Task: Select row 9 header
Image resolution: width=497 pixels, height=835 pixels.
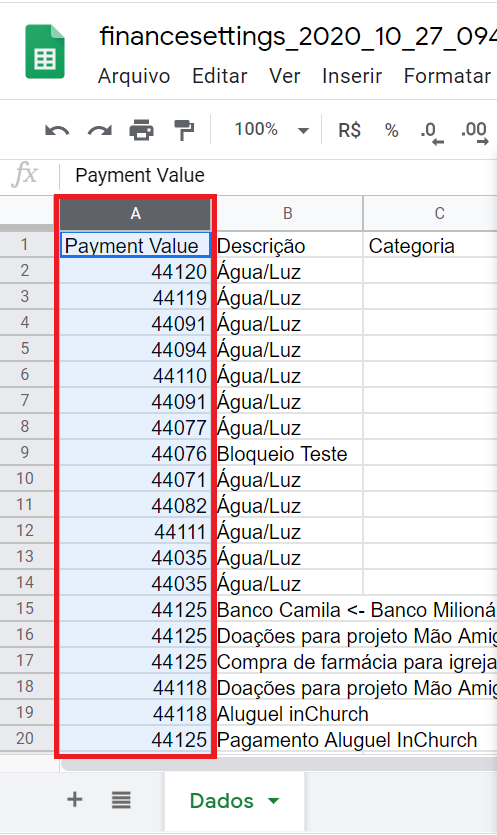Action: [26, 453]
